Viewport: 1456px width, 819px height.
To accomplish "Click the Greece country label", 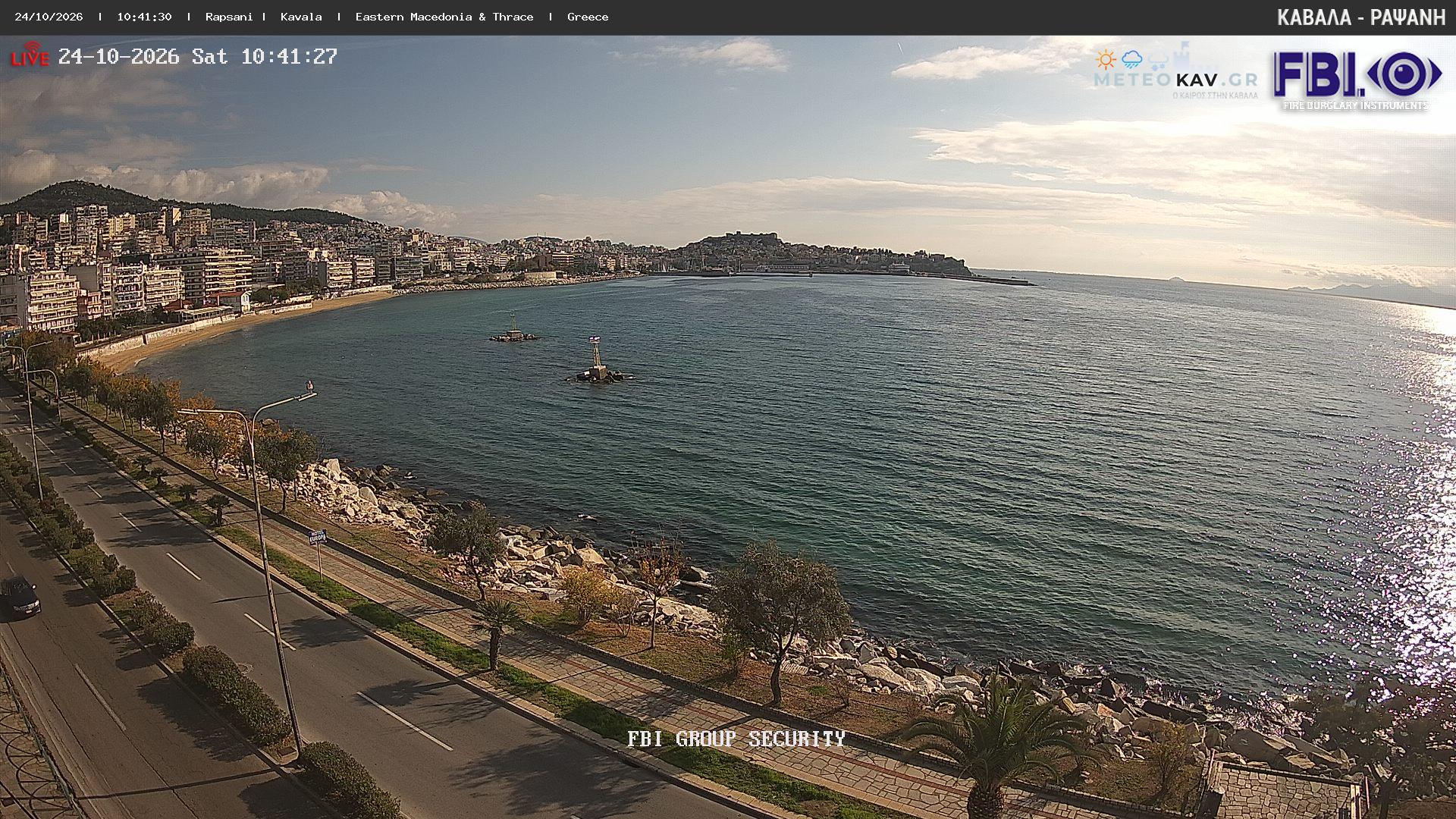I will coord(588,17).
